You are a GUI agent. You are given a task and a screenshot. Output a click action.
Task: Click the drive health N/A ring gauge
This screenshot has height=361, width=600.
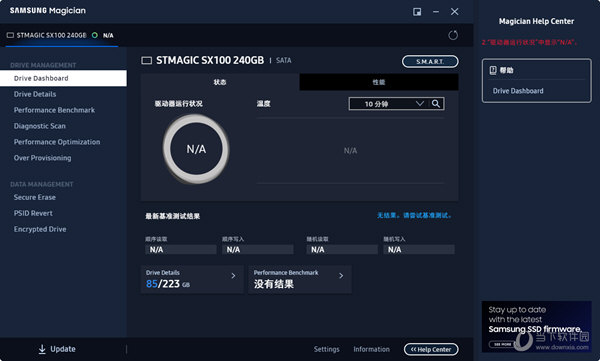point(196,149)
